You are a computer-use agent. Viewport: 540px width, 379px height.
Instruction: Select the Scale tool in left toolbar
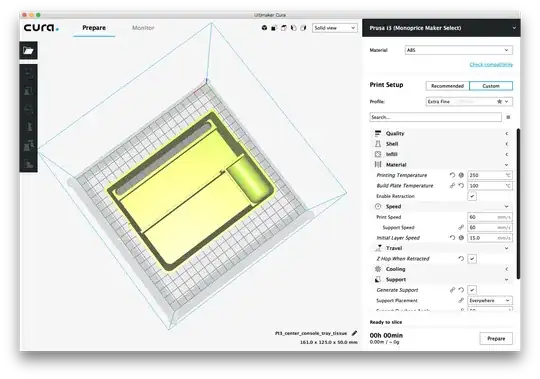coord(29,91)
